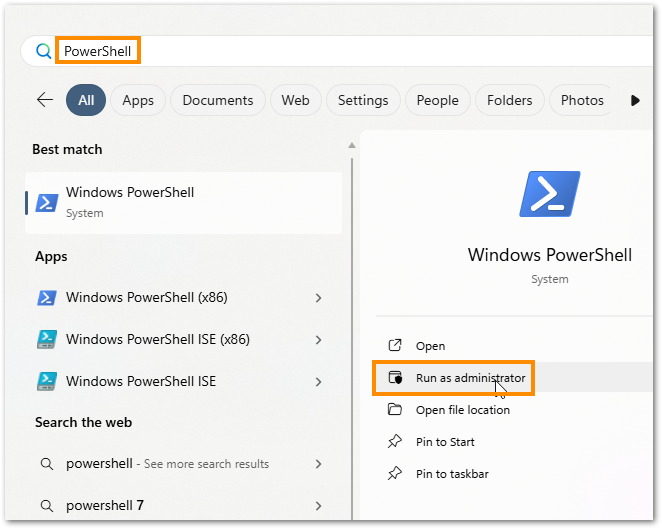The height and width of the screenshot is (529, 662).
Task: Click the search magnifier icon in search box
Action: tap(43, 51)
